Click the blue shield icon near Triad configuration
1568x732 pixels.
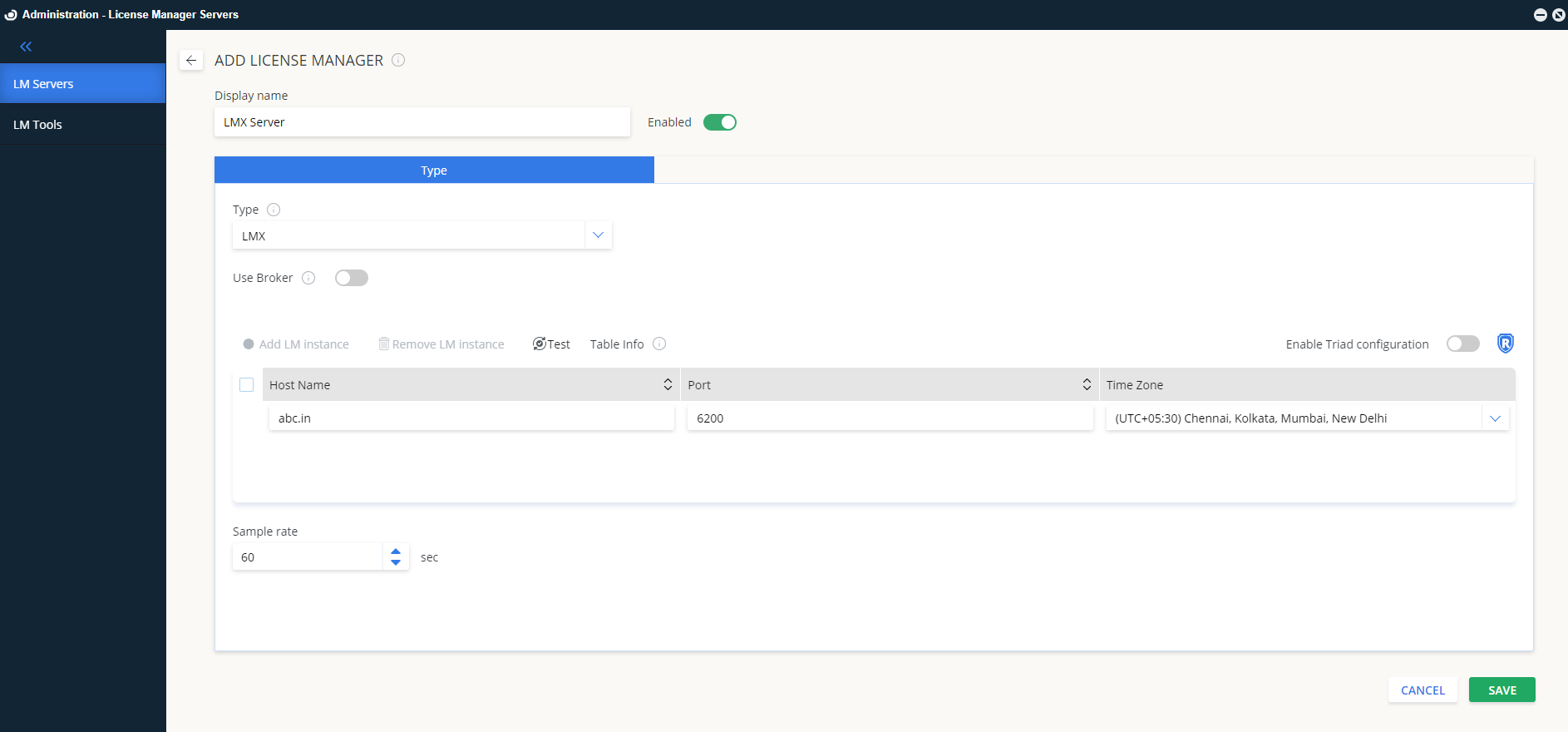tap(1505, 344)
